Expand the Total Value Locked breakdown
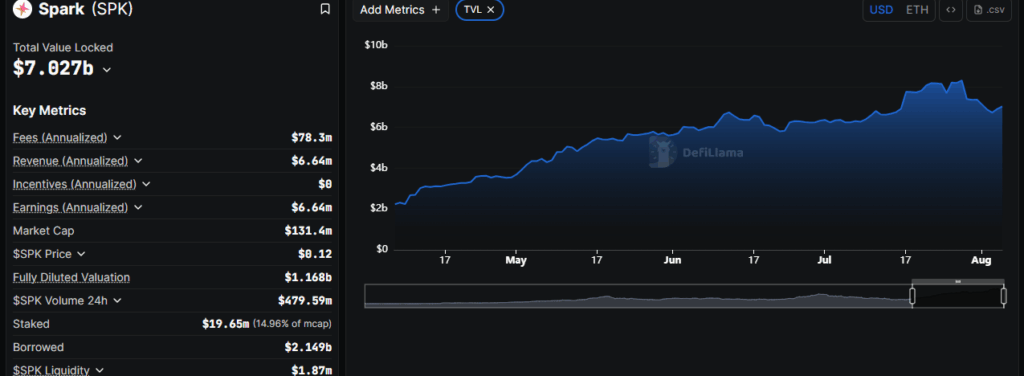This screenshot has height=376, width=1024. [107, 70]
